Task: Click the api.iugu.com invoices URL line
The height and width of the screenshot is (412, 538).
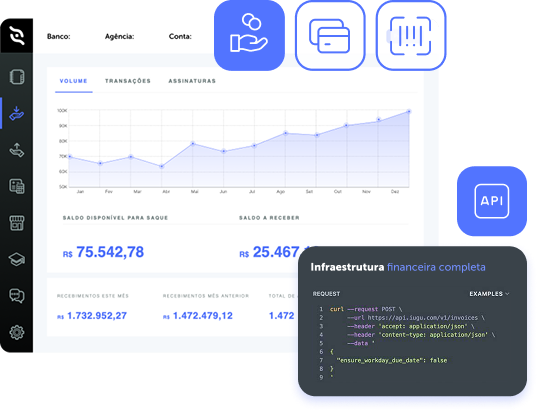Action: [x=416, y=318]
